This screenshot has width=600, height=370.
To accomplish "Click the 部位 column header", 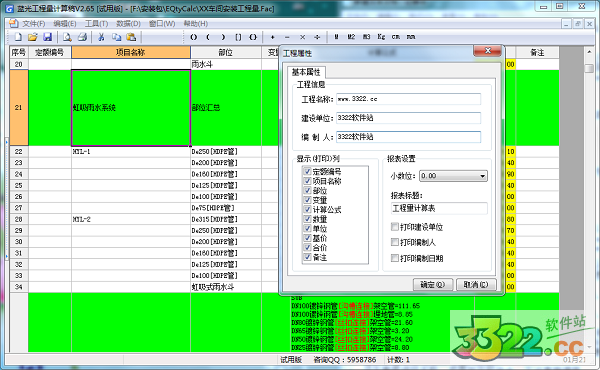I will tap(226, 52).
